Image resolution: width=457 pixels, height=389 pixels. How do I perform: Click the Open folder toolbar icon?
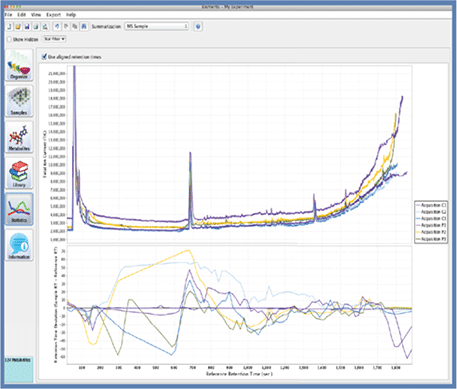[18, 26]
